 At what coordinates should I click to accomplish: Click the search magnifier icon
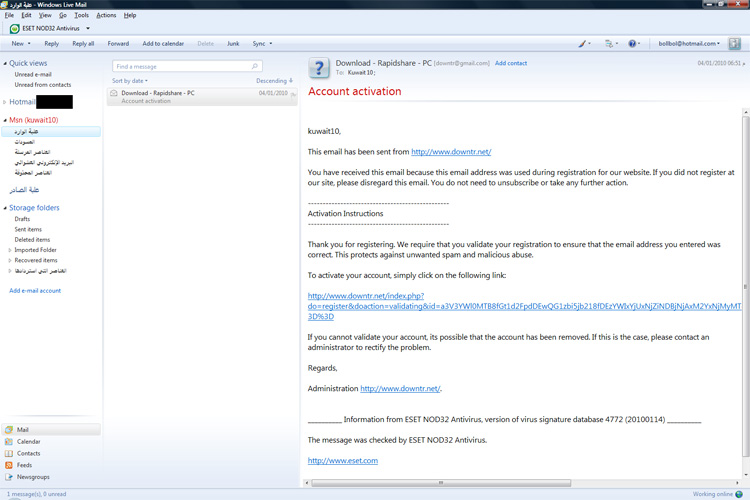pyautogui.click(x=255, y=66)
